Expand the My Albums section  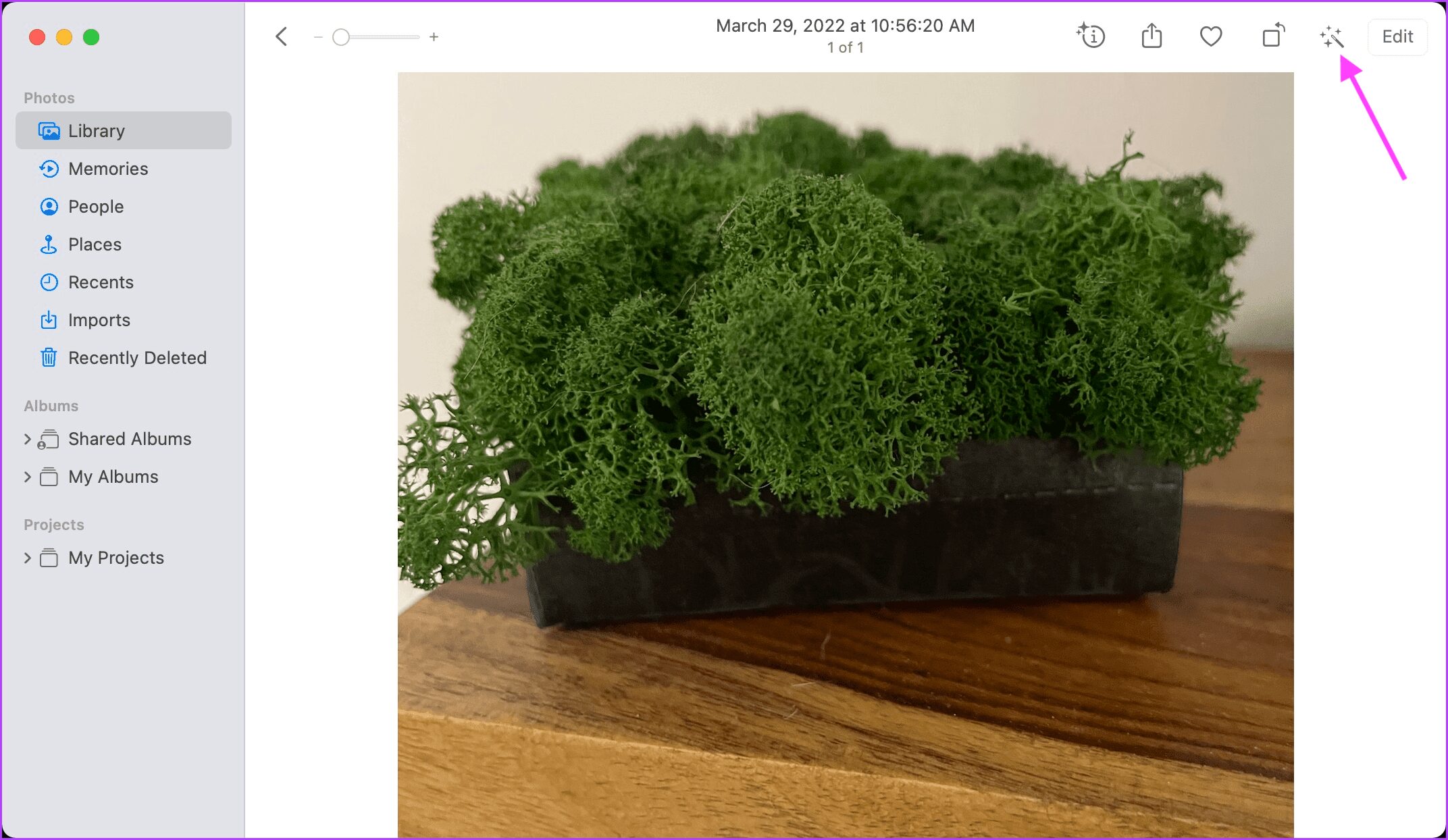[x=28, y=477]
